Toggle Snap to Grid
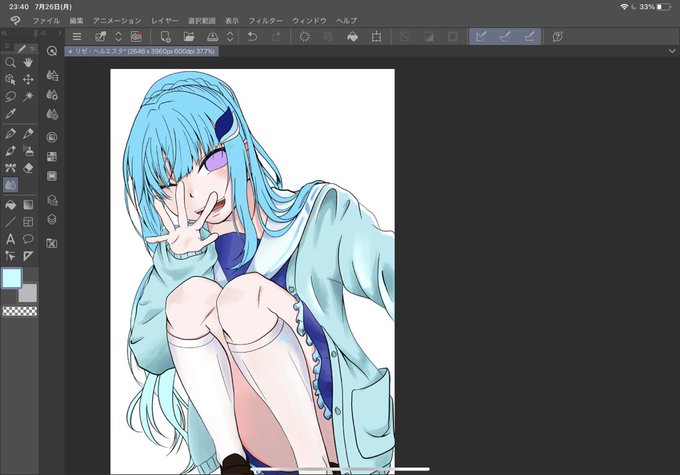This screenshot has height=475, width=680. [x=529, y=37]
